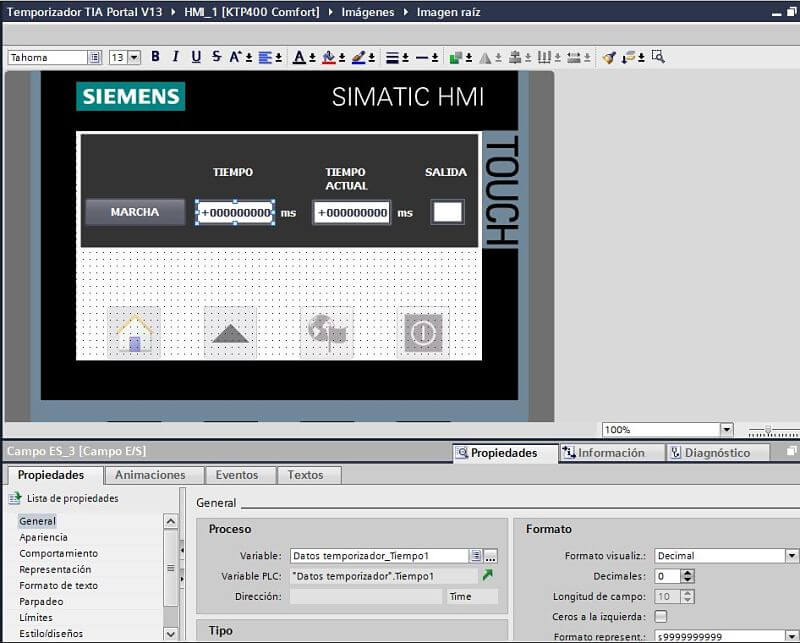Screen dimensions: 800x643
Task: Select the TIEMPO ACTUAL I/O field
Action: (352, 212)
